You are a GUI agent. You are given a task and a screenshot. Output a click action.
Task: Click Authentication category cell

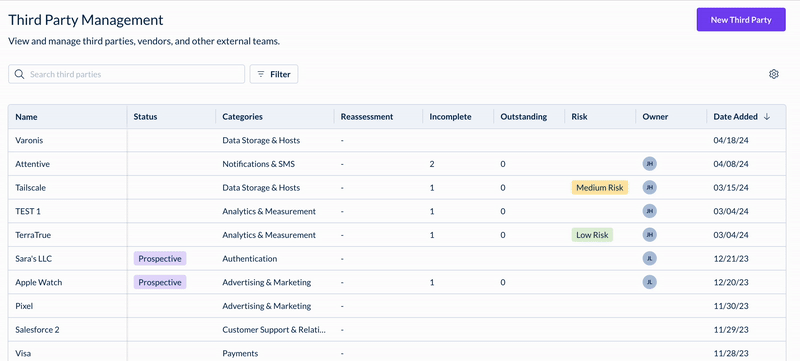[249, 259]
